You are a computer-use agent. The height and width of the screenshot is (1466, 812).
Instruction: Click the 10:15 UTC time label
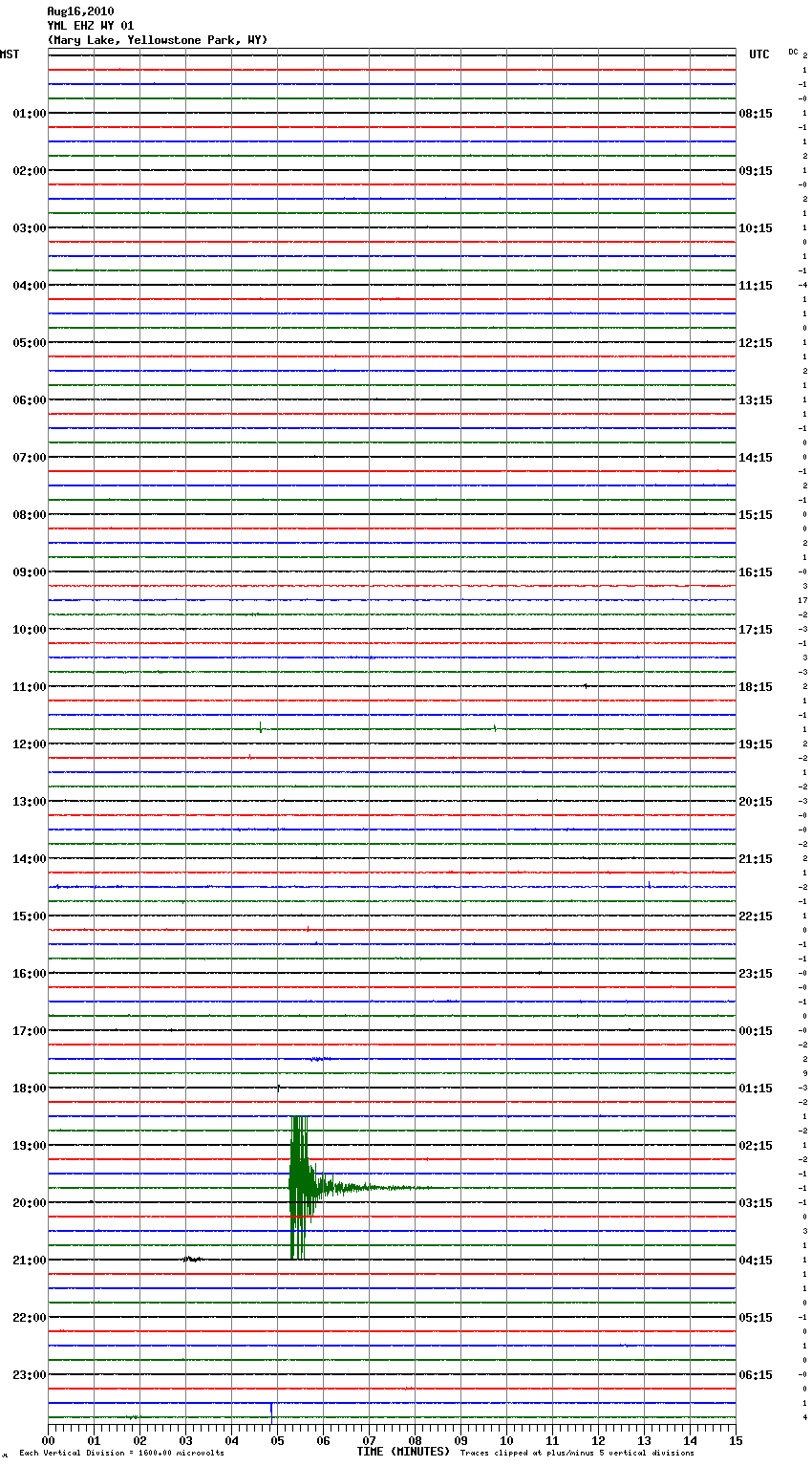pos(756,228)
